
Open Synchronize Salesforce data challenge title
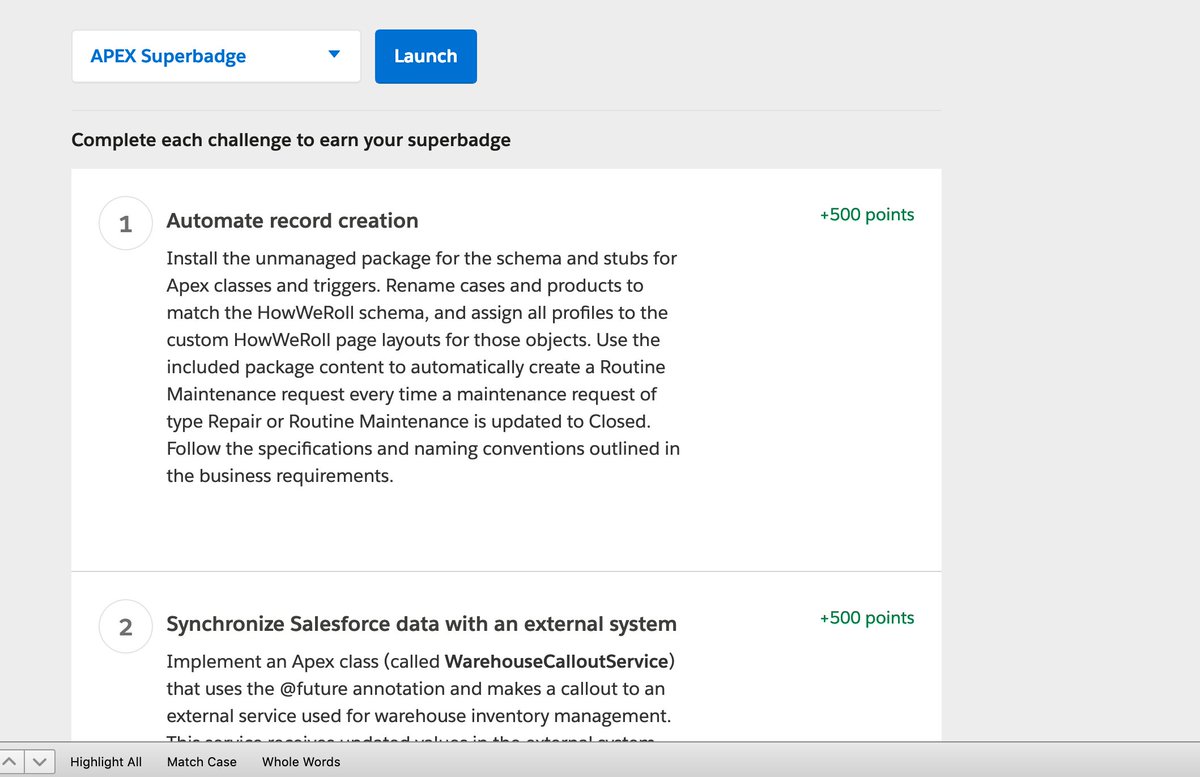(x=421, y=624)
